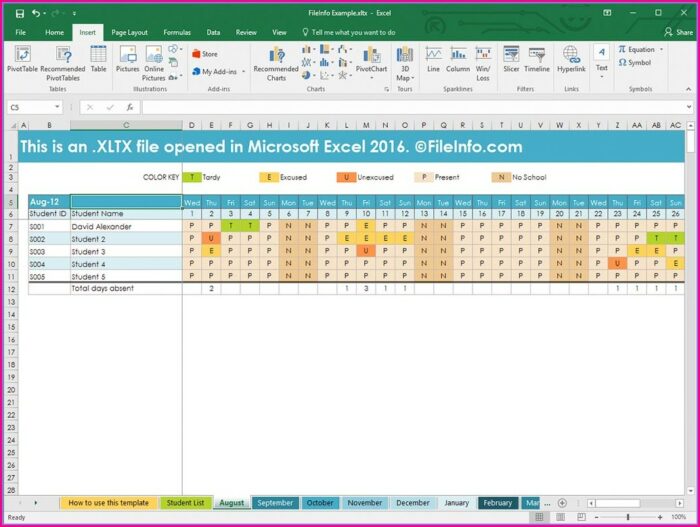
Task: Open My Add-ins dropdown
Action: pos(244,71)
